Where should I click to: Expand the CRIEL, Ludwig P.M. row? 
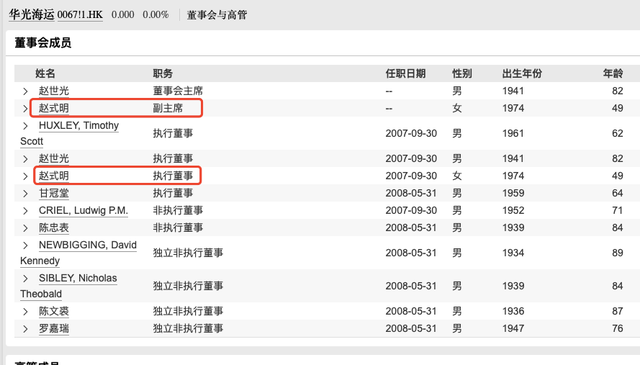[25, 211]
